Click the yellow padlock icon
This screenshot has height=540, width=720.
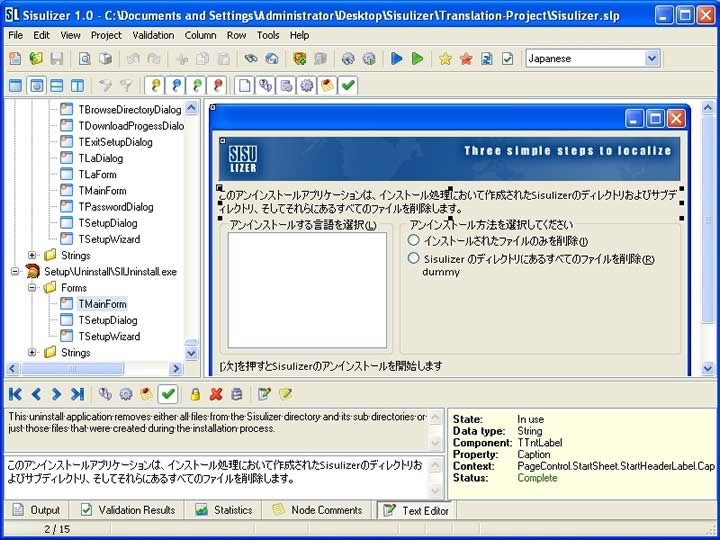click(195, 394)
